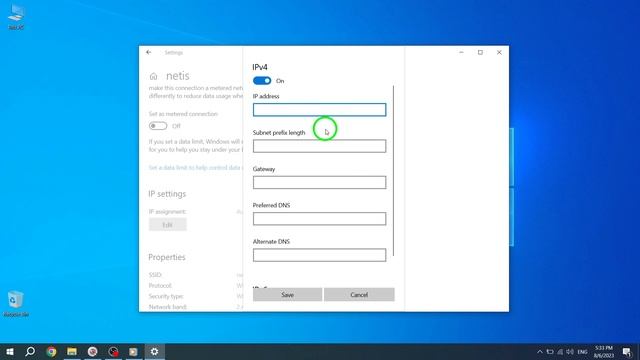Minimize the Settings window
640x360 pixels.
461,52
